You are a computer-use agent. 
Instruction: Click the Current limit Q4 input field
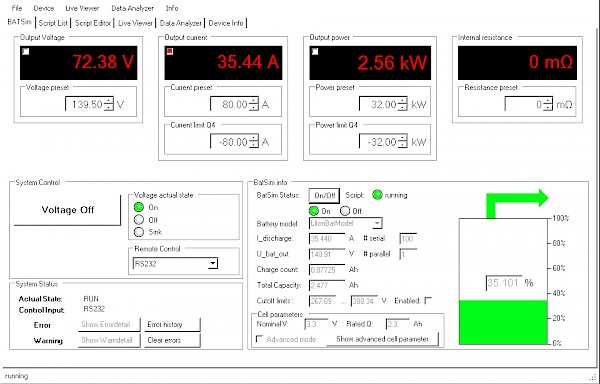point(229,142)
